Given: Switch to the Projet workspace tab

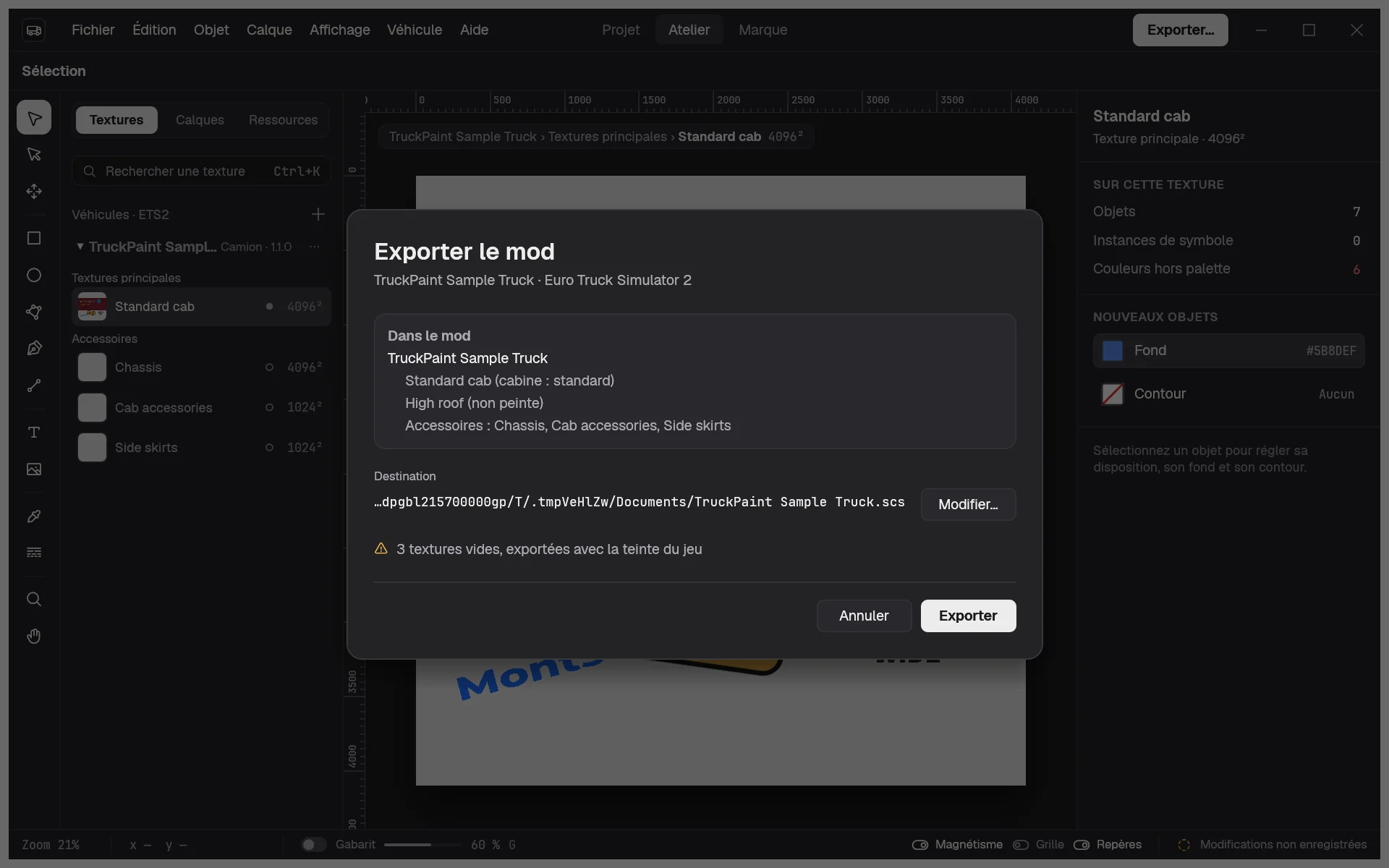Looking at the screenshot, I should (x=621, y=30).
